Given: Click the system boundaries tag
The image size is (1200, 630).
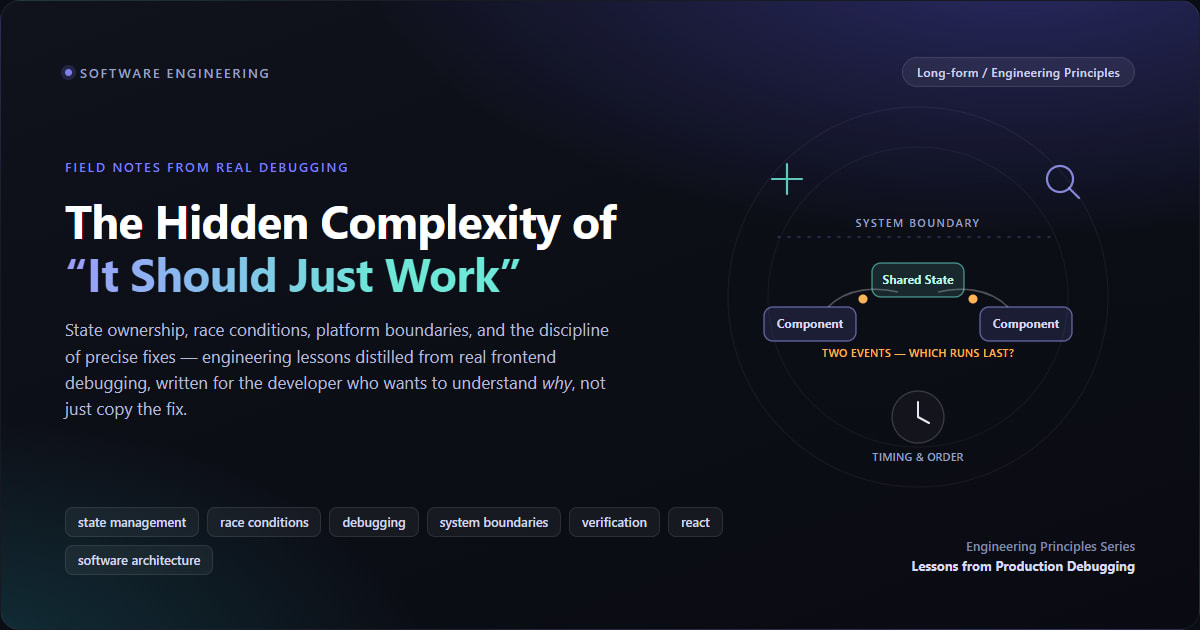Looking at the screenshot, I should 494,522.
